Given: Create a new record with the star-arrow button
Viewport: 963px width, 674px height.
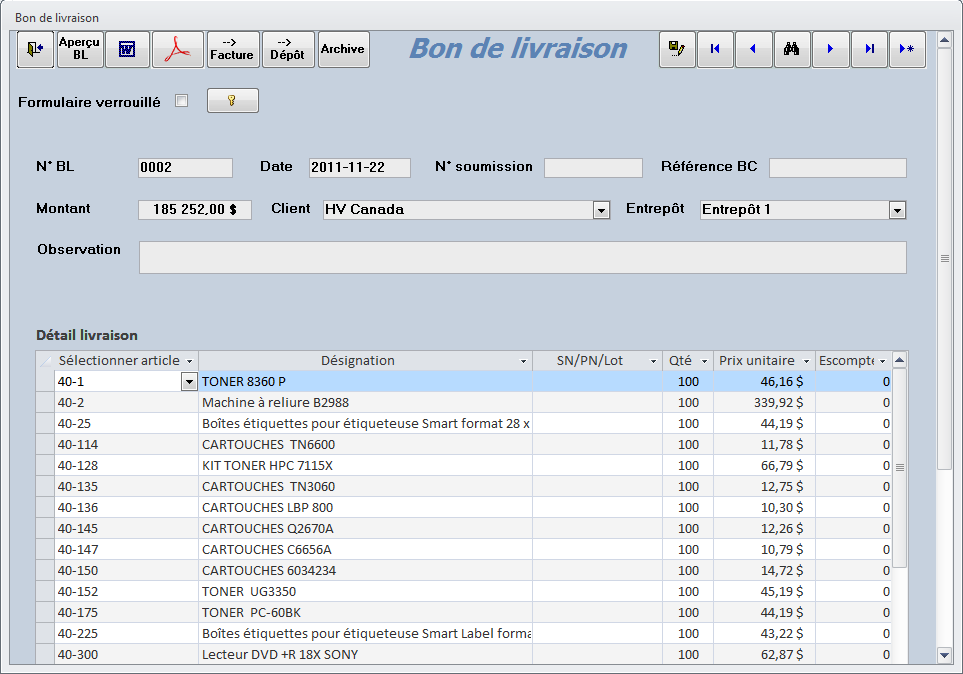Looking at the screenshot, I should [x=907, y=49].
